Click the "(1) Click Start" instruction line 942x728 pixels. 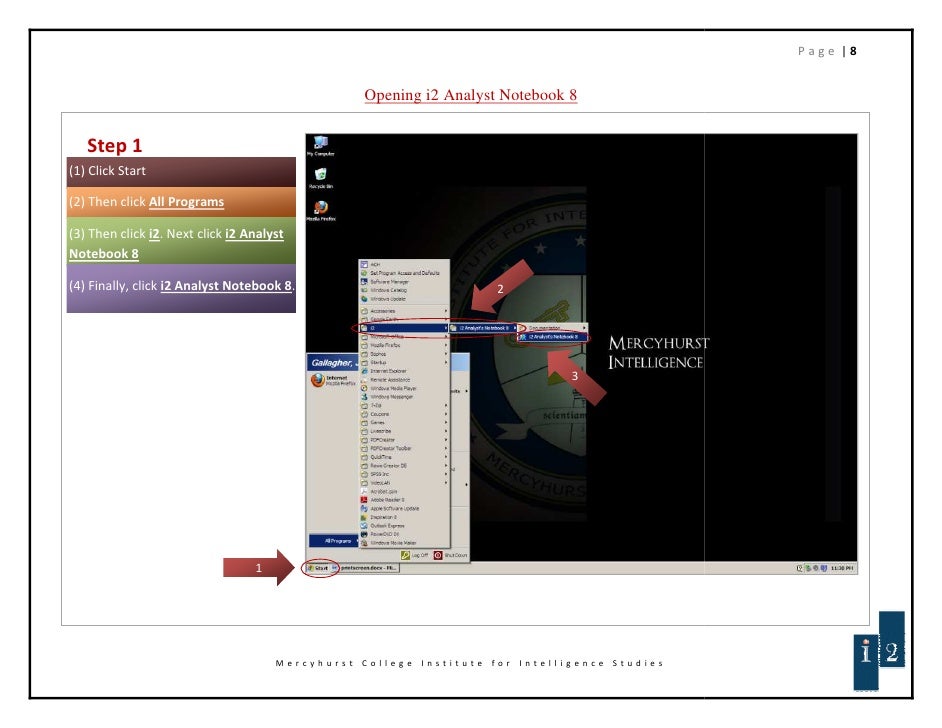pyautogui.click(x=108, y=171)
